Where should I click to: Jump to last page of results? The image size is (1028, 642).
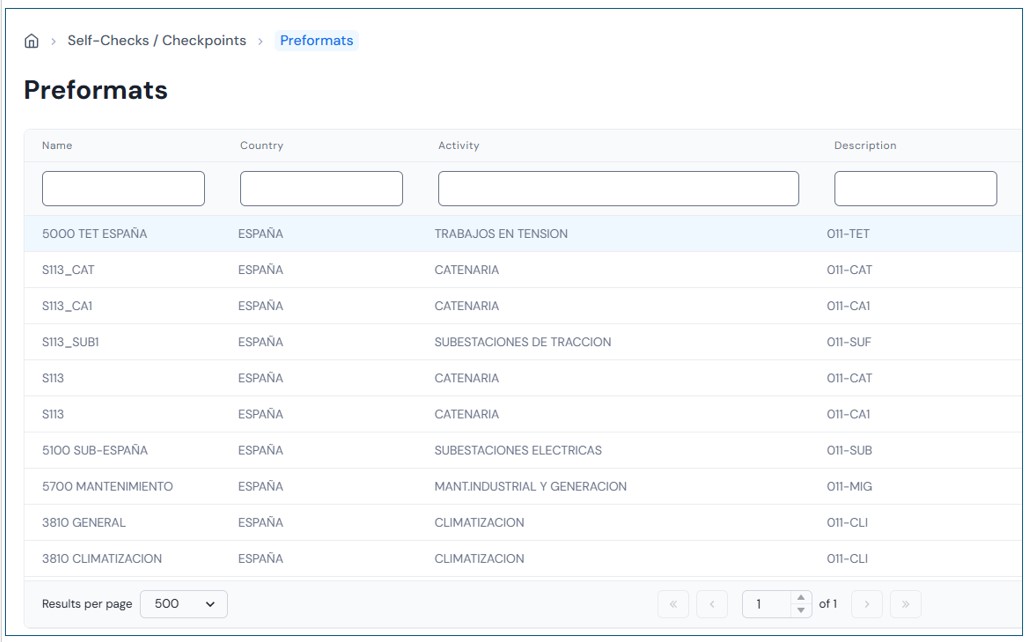point(905,604)
